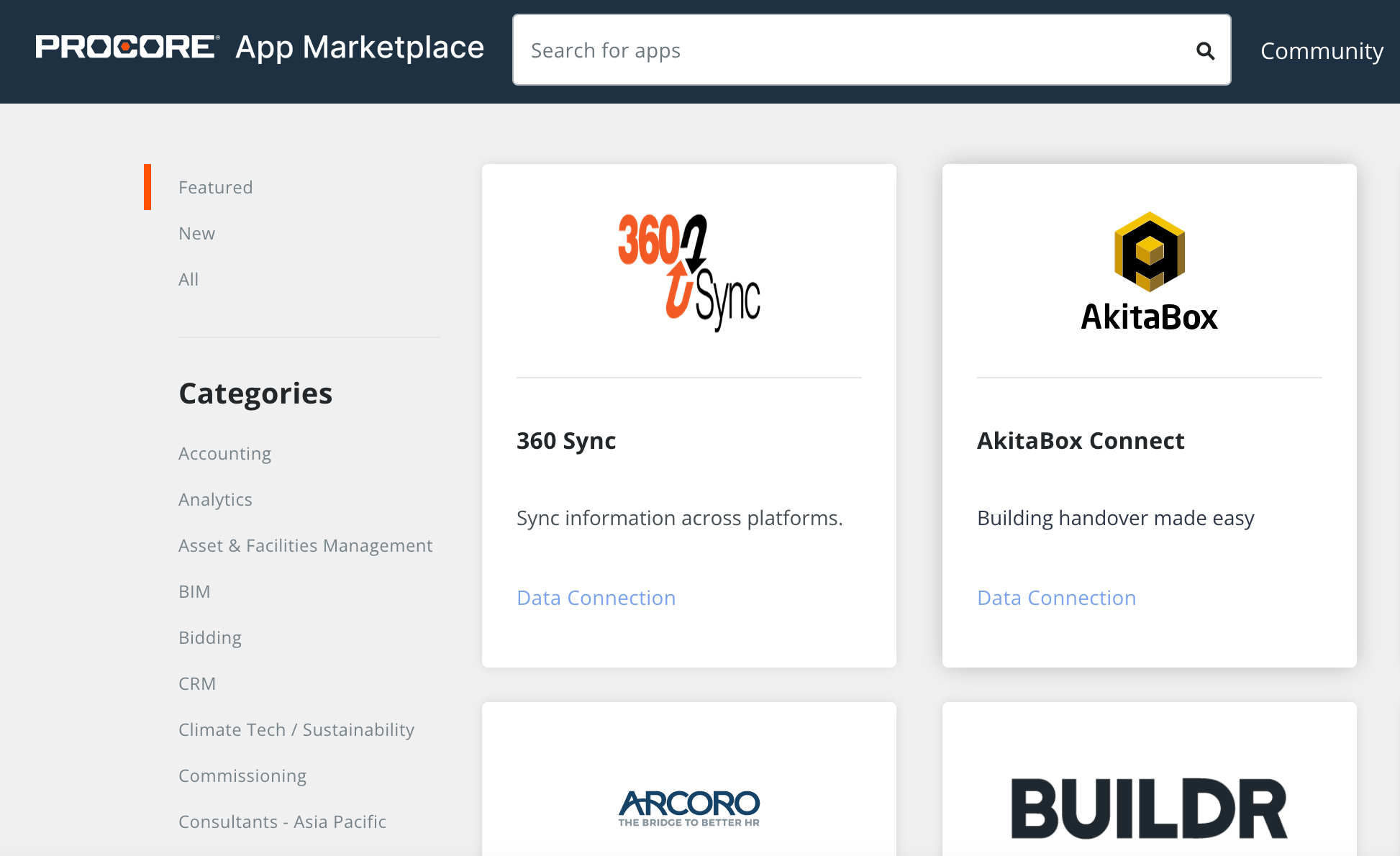
Task: Open the BIM category
Action: [x=194, y=591]
